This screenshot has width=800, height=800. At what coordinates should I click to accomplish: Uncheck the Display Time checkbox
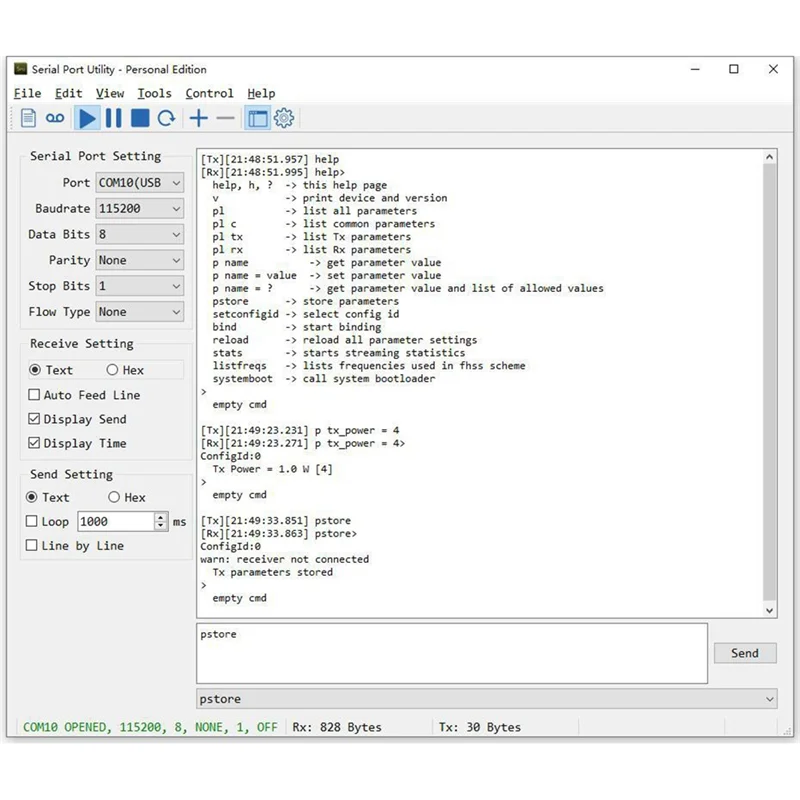(34, 443)
